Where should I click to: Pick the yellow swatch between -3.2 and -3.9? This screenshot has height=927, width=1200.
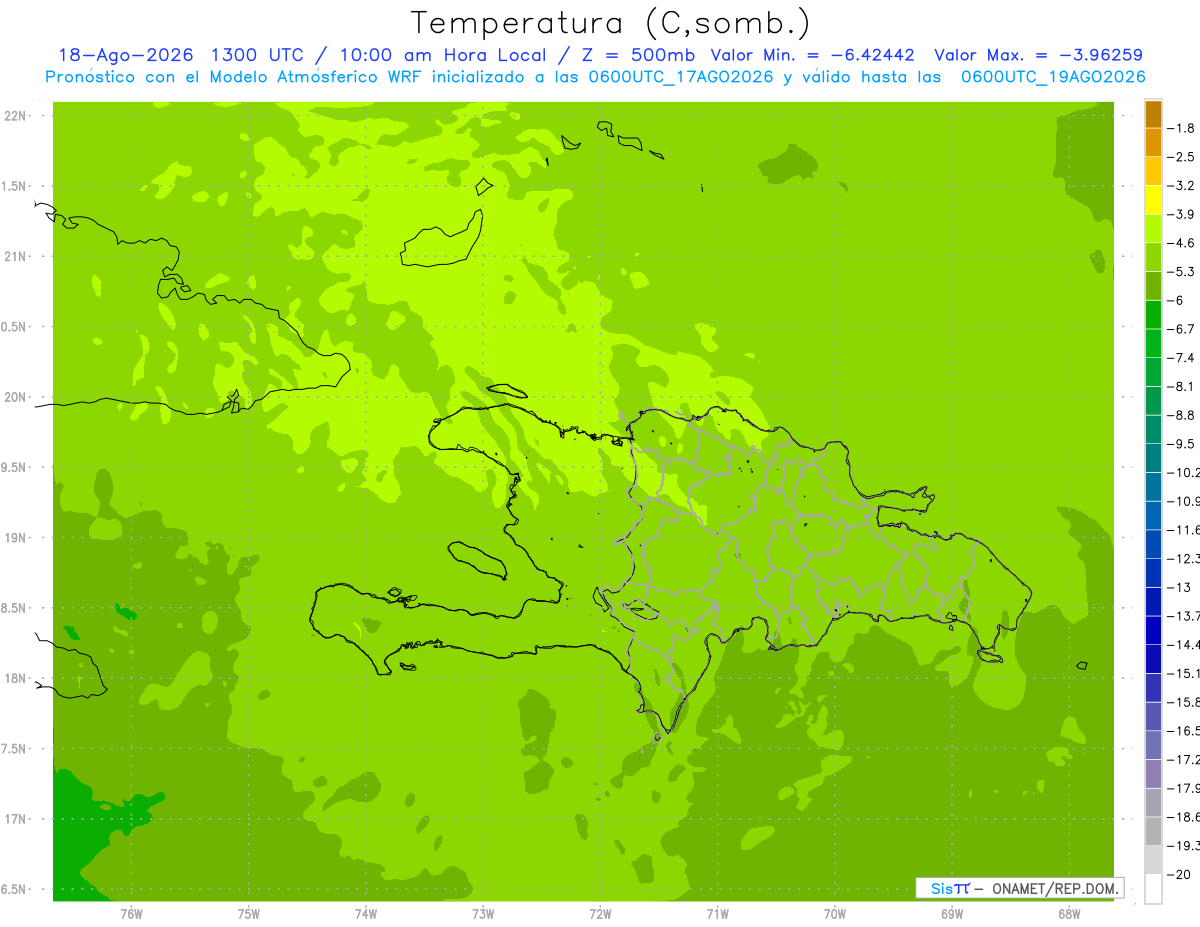tap(1153, 200)
